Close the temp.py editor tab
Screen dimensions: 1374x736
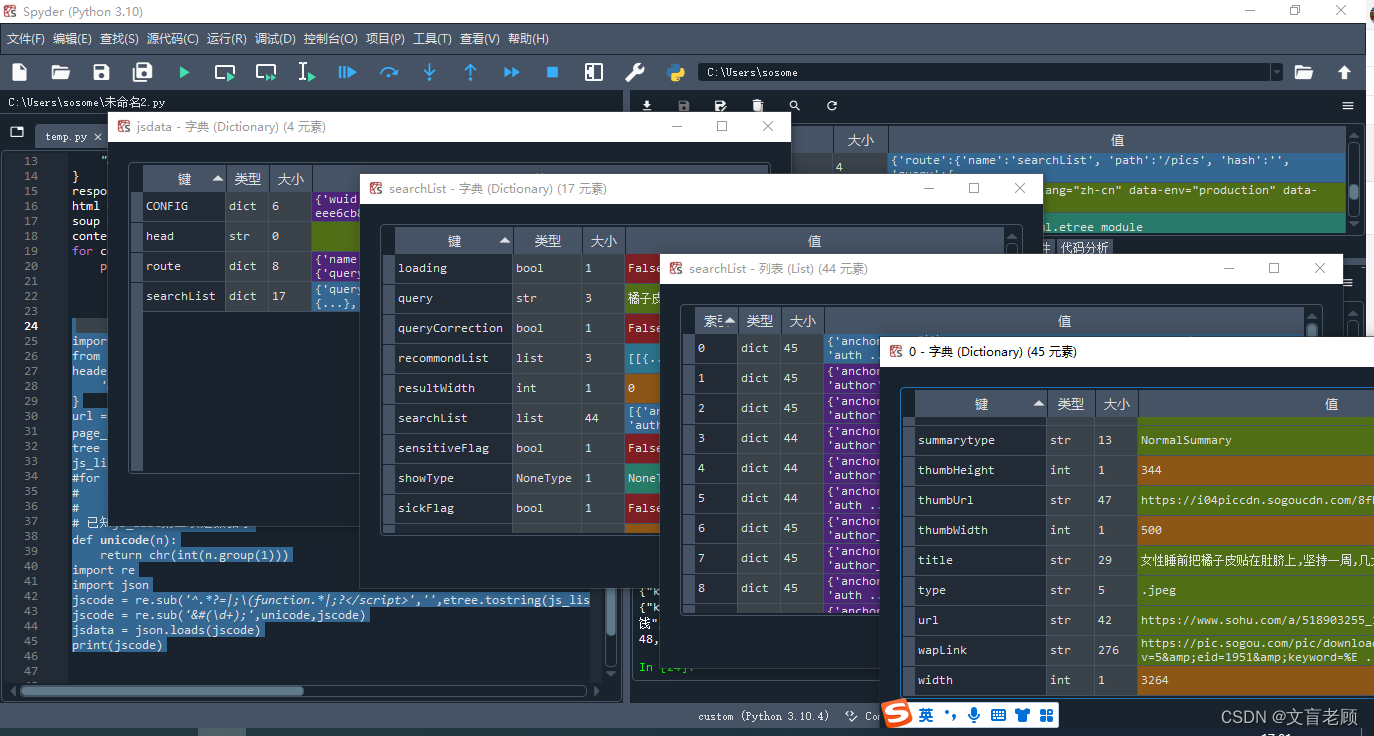[98, 136]
